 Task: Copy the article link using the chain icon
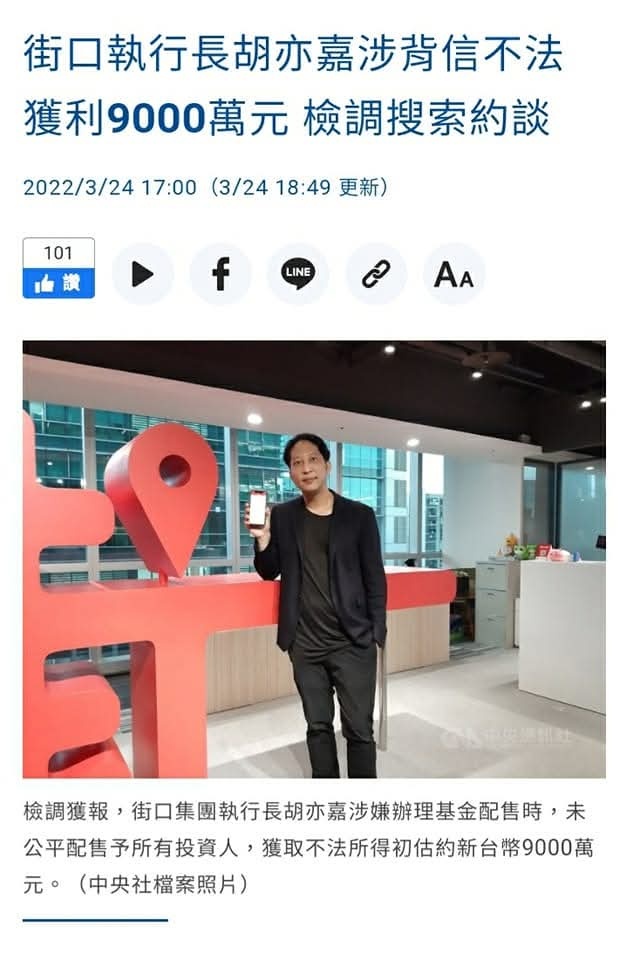pyautogui.click(x=376, y=274)
